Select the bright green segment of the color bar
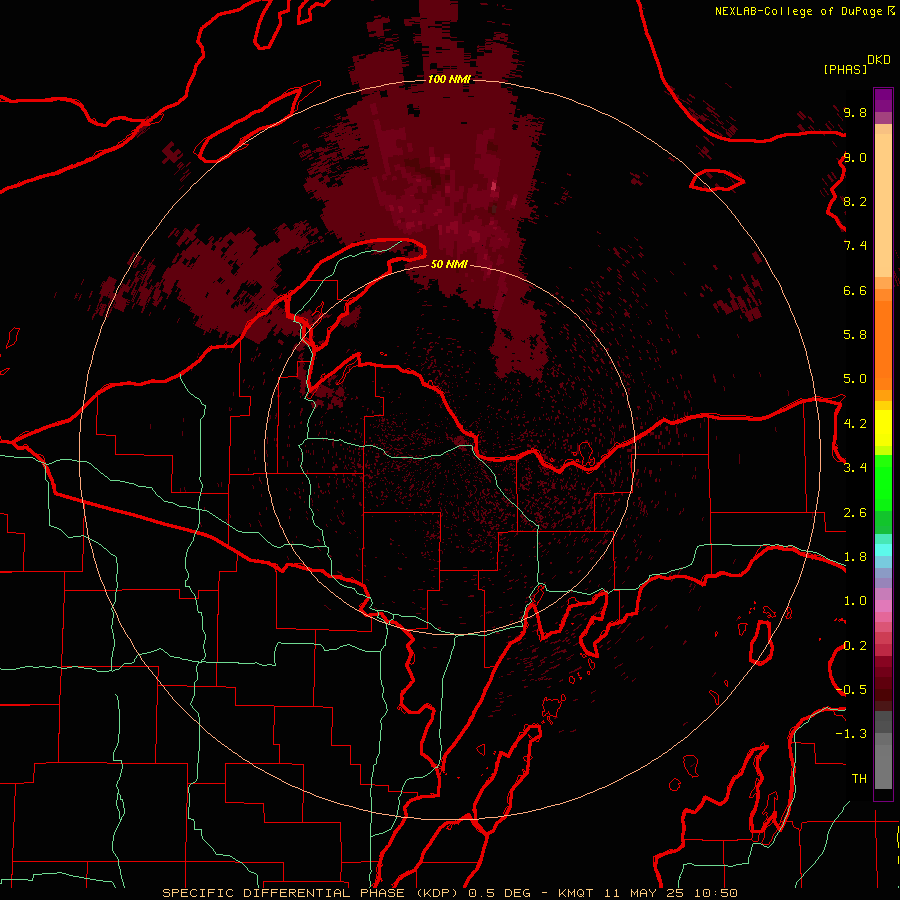Image resolution: width=900 pixels, height=900 pixels. (883, 483)
